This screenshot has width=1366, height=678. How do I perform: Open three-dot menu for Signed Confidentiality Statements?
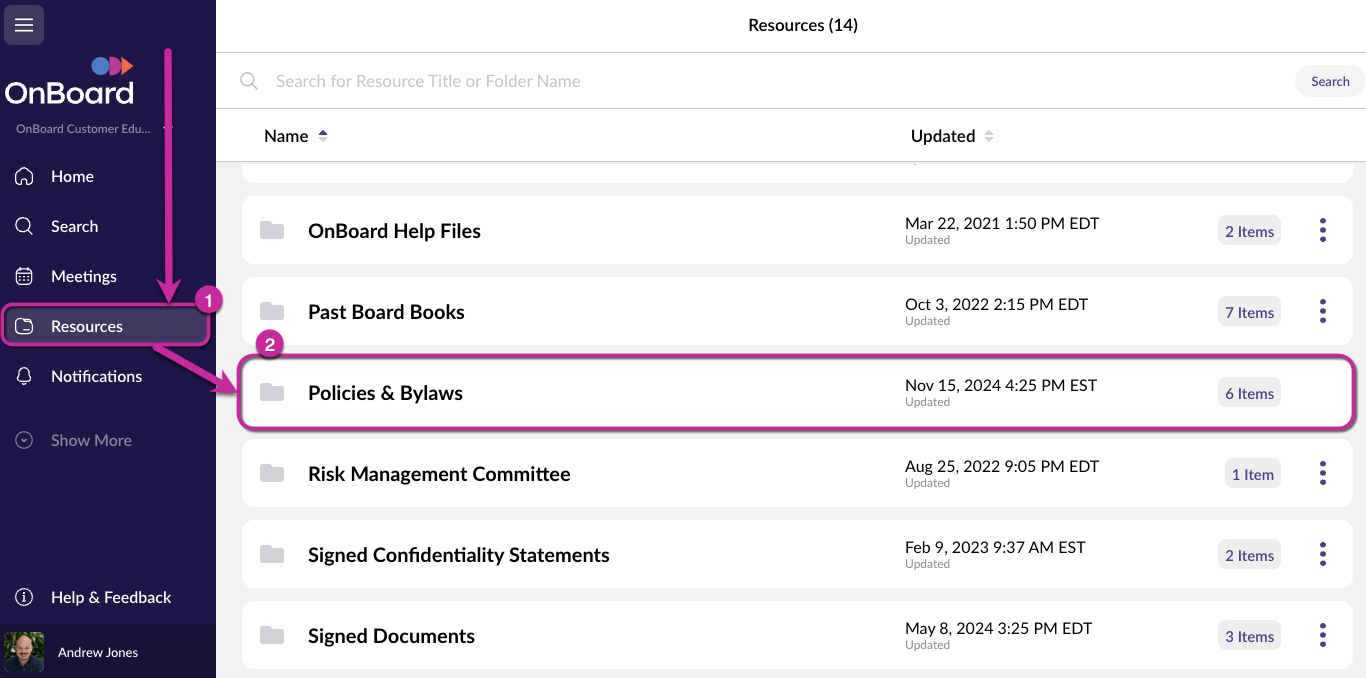point(1322,555)
